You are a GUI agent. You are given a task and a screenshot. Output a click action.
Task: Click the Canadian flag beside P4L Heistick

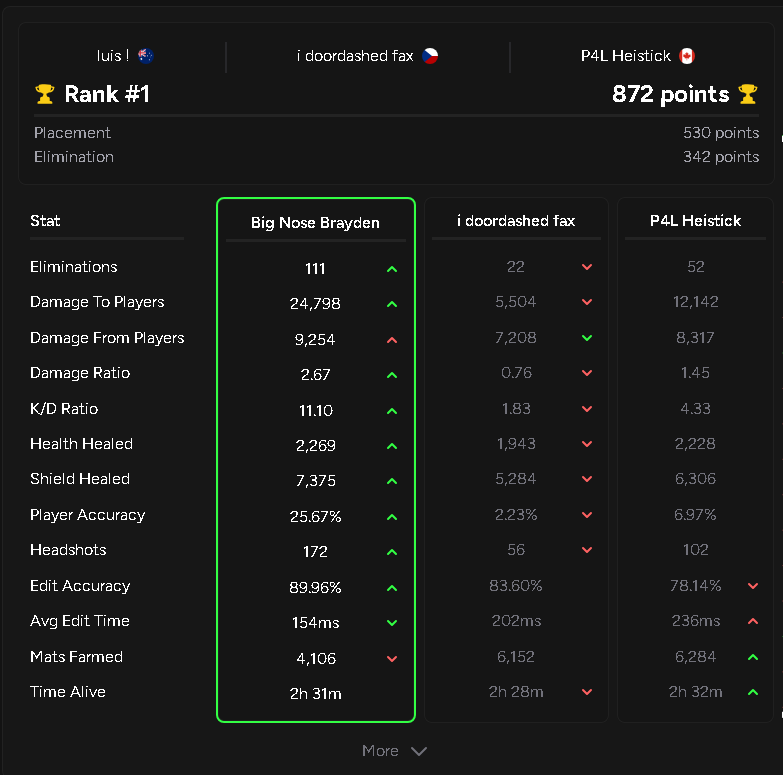[x=687, y=55]
